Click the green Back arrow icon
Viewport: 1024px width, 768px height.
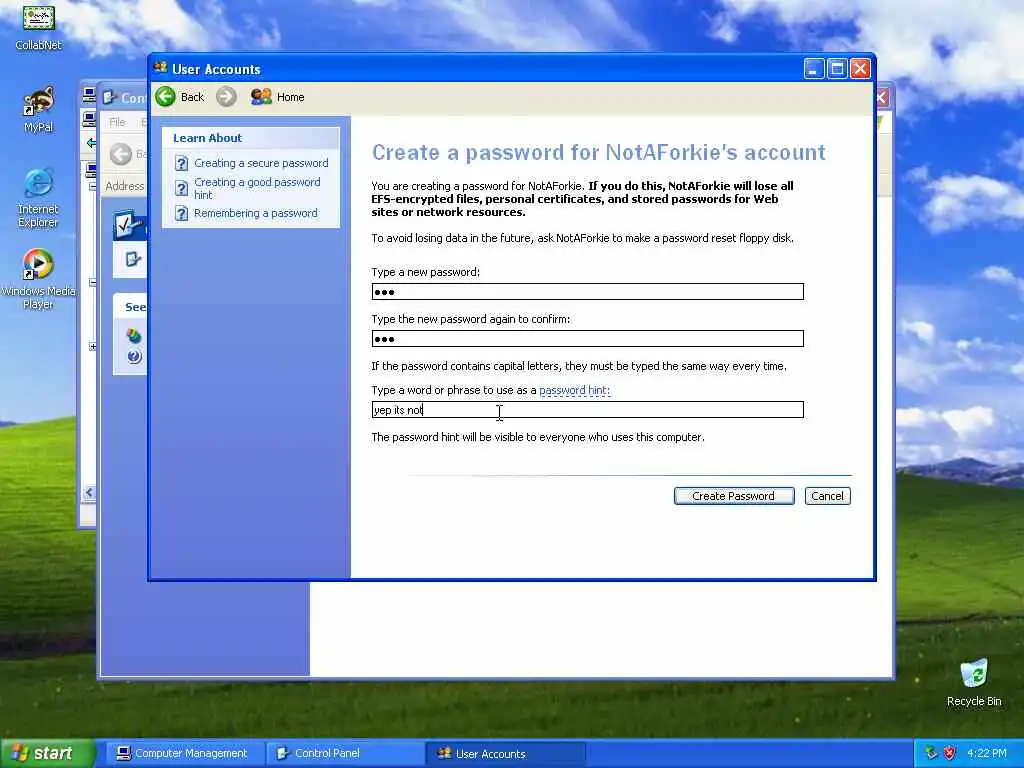[165, 97]
